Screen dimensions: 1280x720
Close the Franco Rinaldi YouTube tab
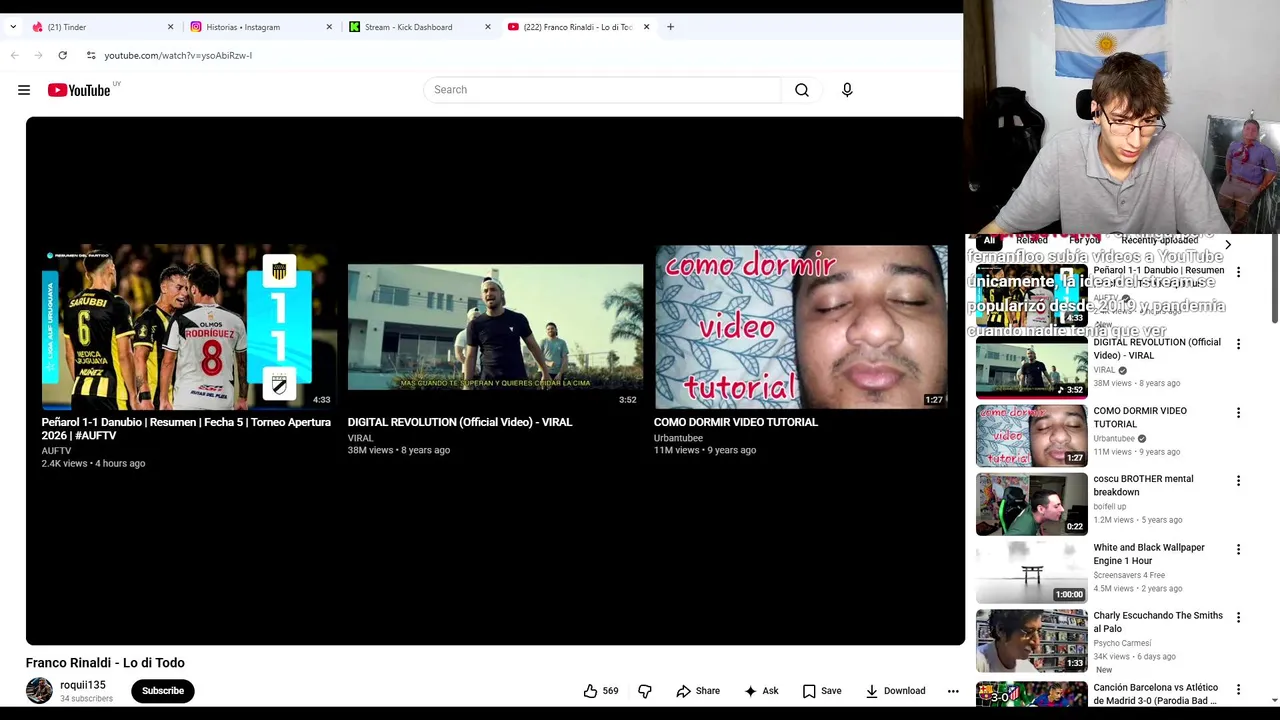click(x=646, y=27)
